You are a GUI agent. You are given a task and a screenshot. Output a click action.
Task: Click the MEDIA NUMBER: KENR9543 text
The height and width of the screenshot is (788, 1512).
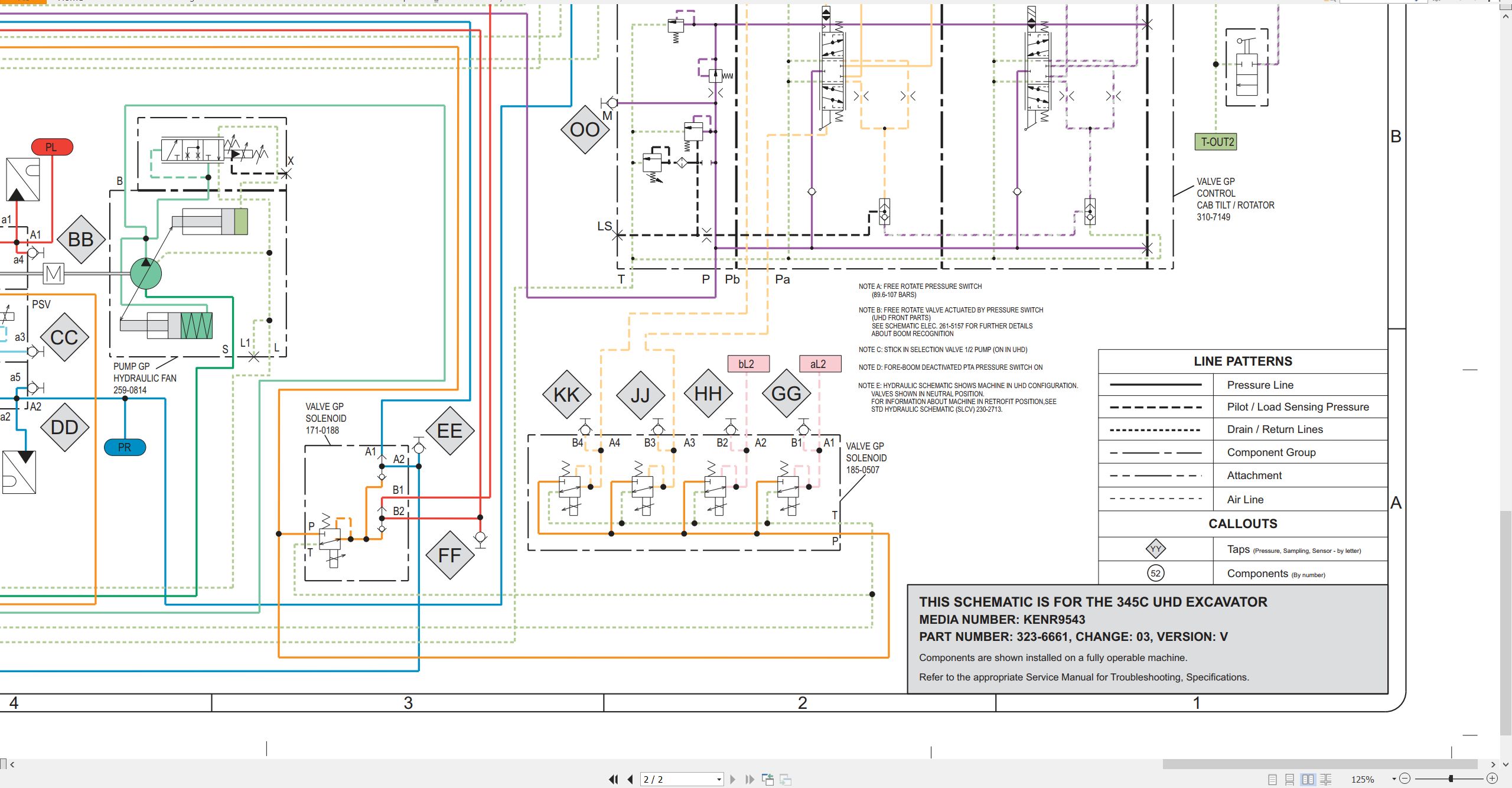coord(1002,620)
